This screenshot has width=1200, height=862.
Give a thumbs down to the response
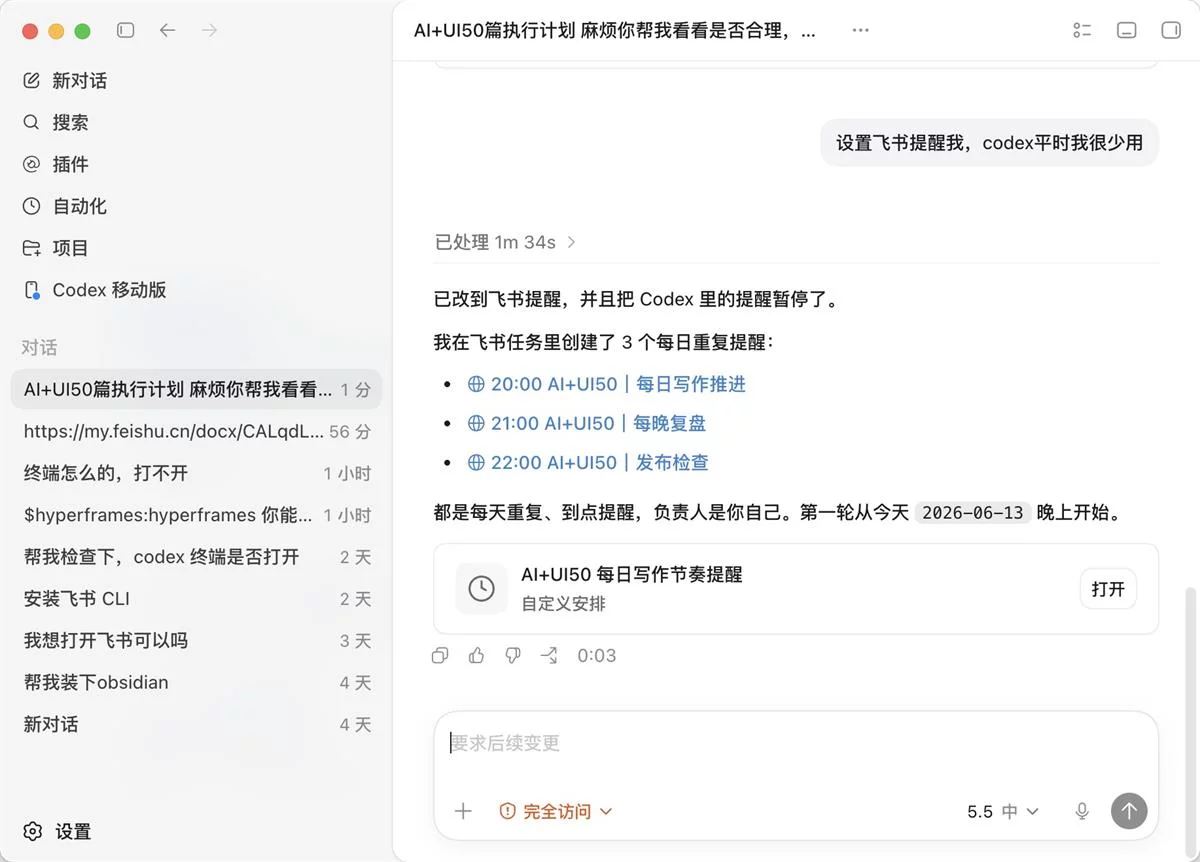[513, 656]
